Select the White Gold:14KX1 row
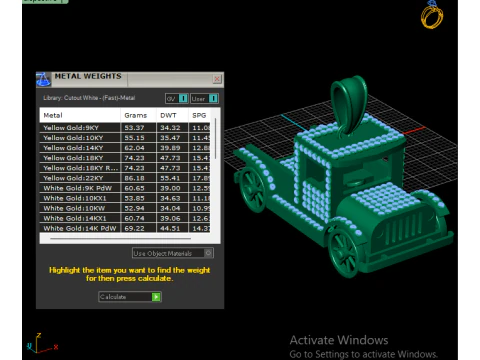The height and width of the screenshot is (360, 480). 125,218
